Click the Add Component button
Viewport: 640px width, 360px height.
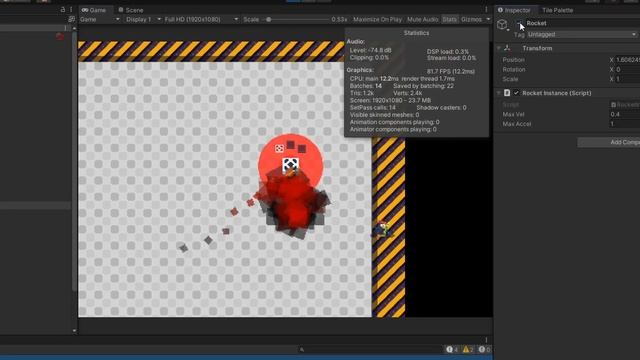(609, 142)
